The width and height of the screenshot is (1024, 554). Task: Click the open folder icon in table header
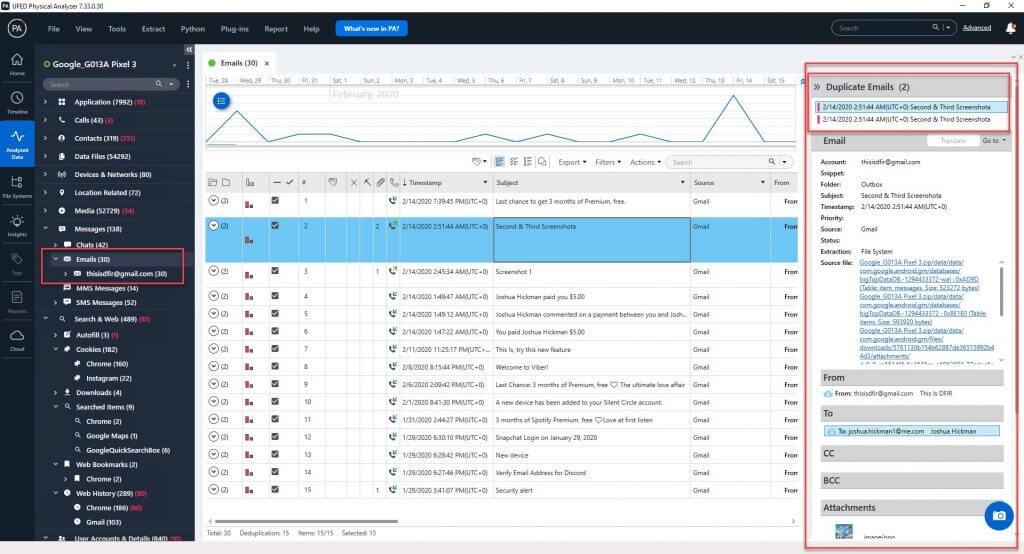(x=212, y=182)
